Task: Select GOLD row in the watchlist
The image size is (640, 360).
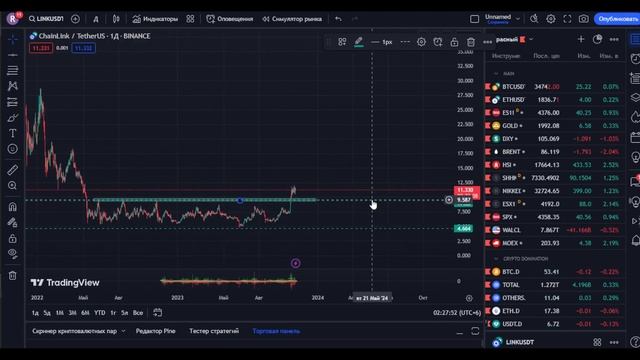Action: coord(554,126)
